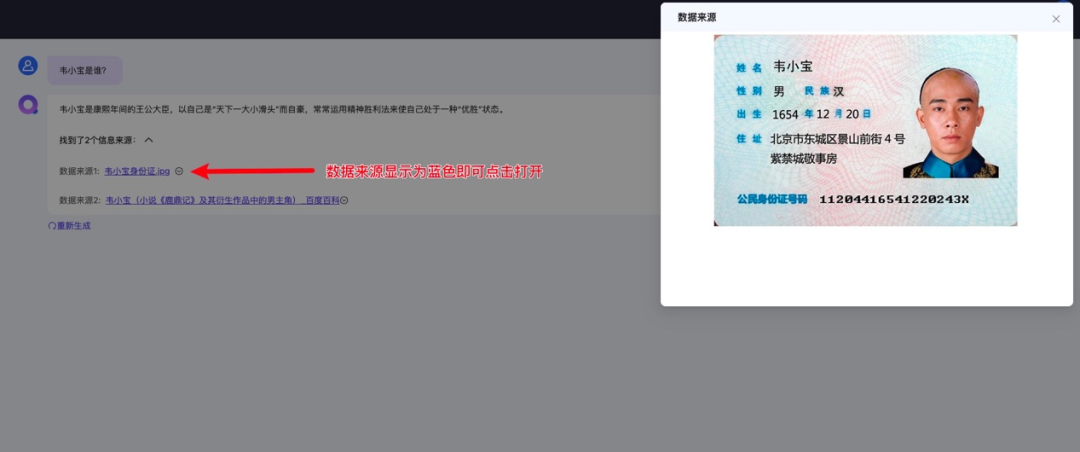Open the 百度百科 韦小宝 source link
The width and height of the screenshot is (1080, 452).
click(x=222, y=201)
